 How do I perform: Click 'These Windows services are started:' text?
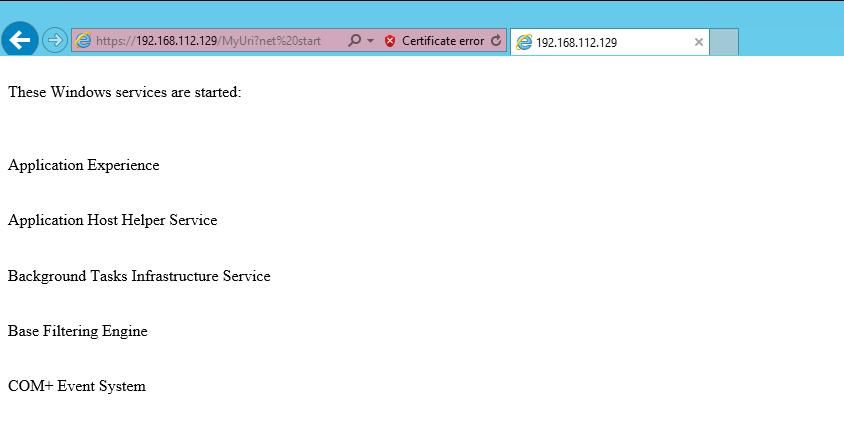125,92
